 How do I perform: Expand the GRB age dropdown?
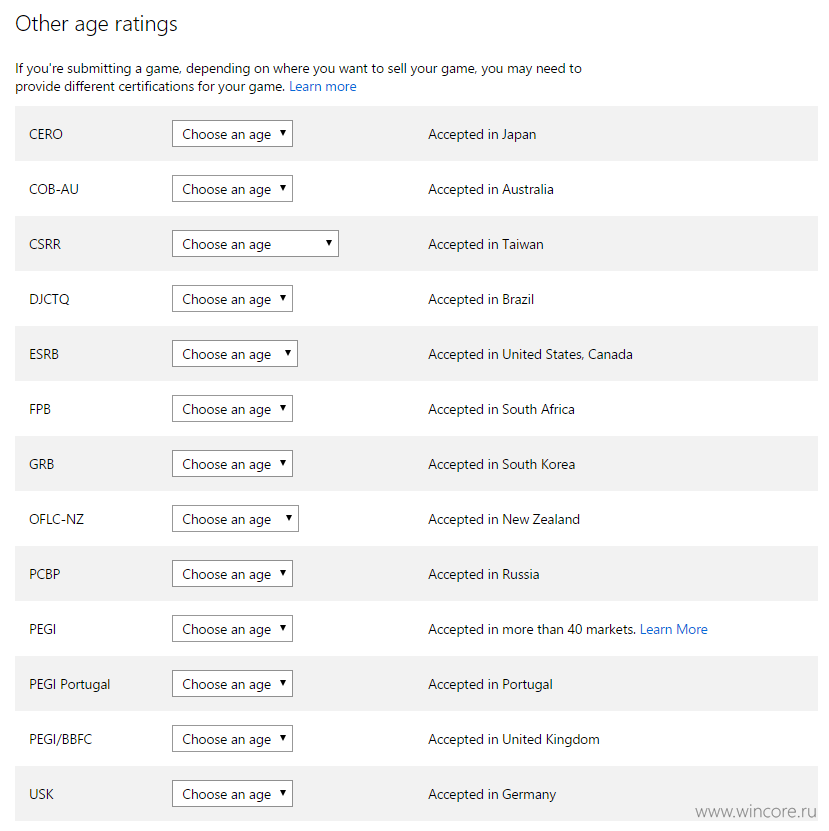[232, 464]
